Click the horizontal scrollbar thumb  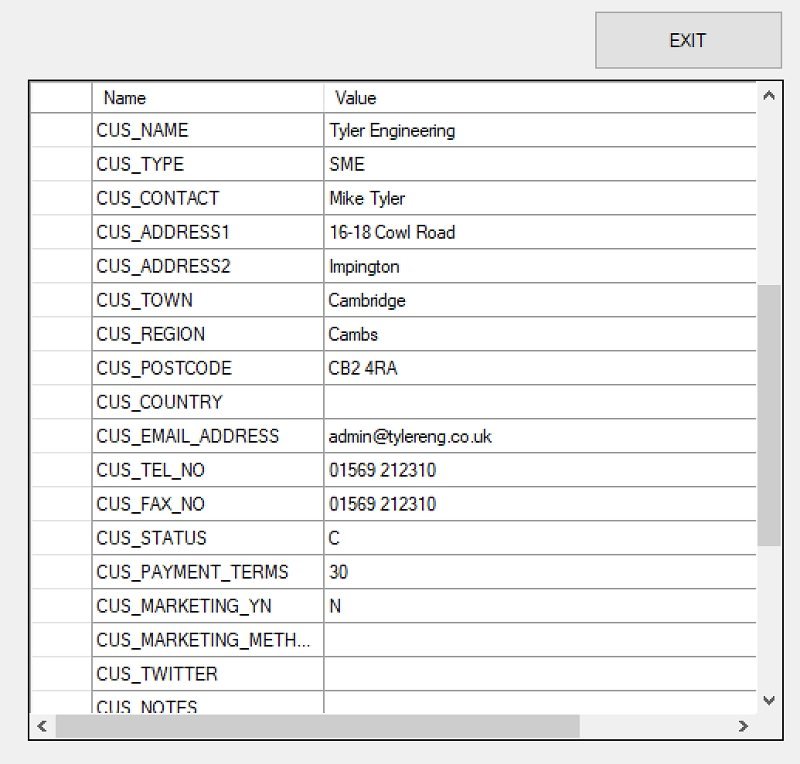click(317, 726)
